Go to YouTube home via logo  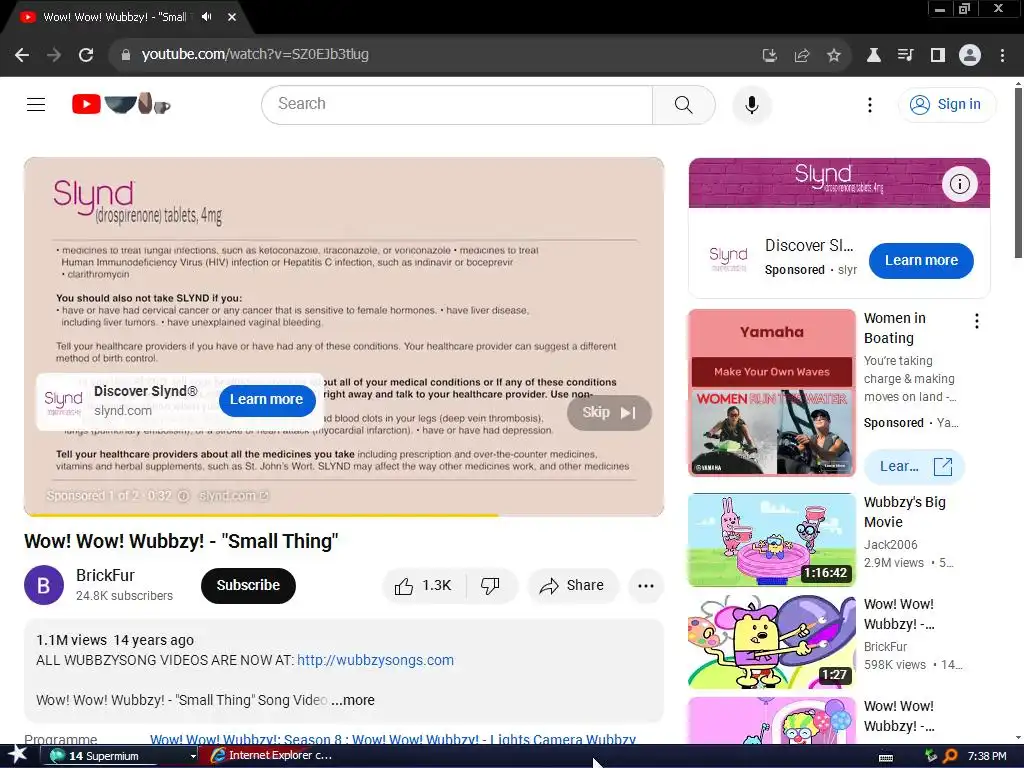pos(121,104)
